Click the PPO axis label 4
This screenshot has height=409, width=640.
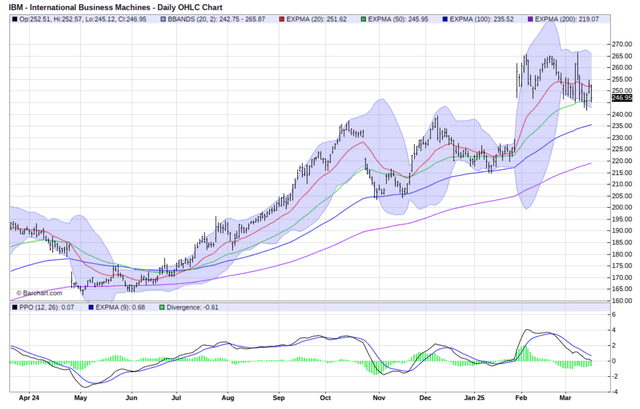(x=614, y=330)
